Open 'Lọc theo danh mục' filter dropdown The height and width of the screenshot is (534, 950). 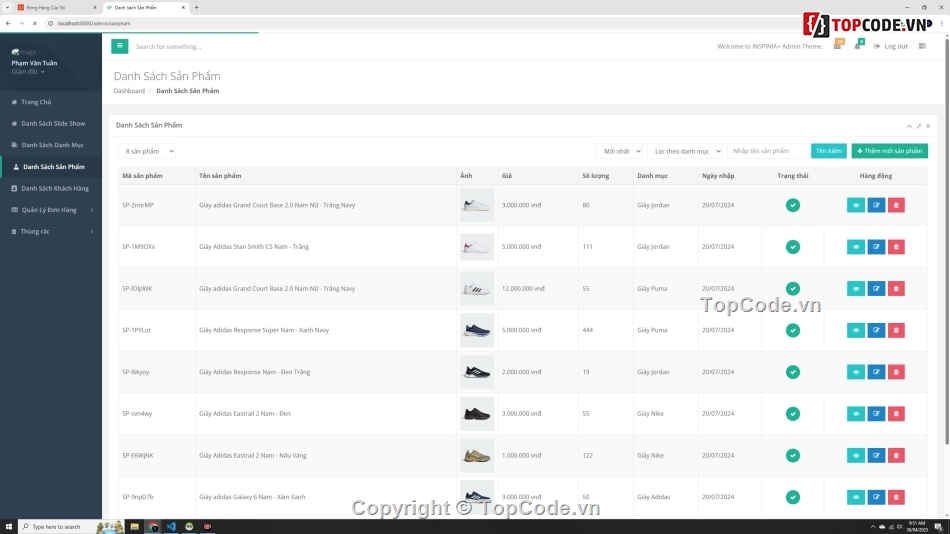[685, 151]
